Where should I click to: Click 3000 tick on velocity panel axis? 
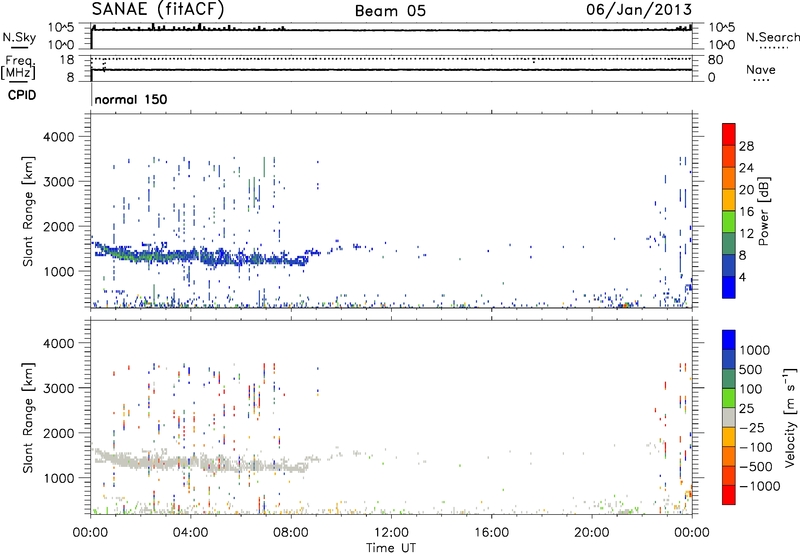[x=59, y=388]
